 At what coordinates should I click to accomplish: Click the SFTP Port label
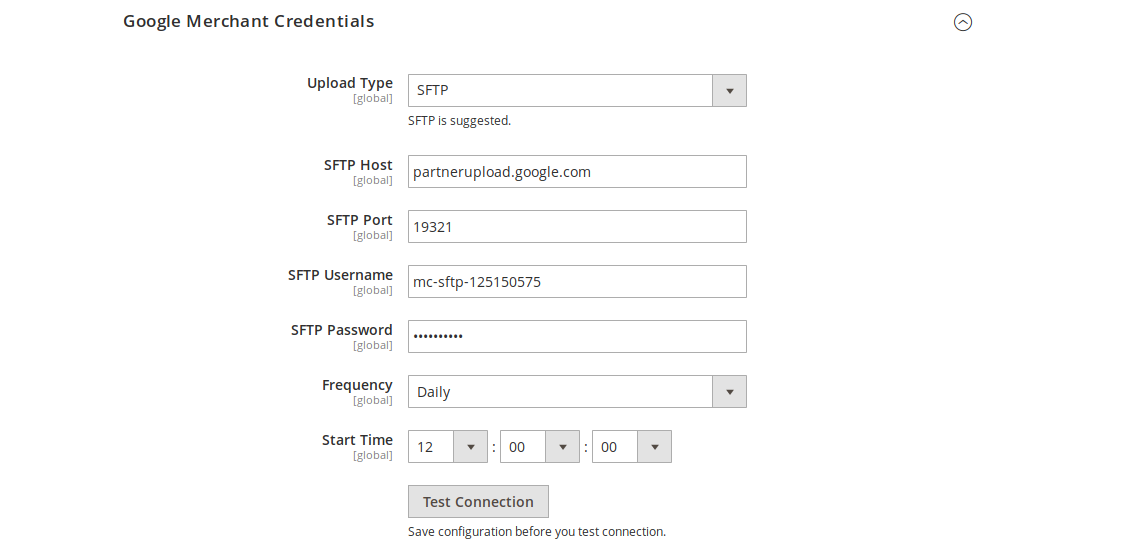pyautogui.click(x=360, y=220)
